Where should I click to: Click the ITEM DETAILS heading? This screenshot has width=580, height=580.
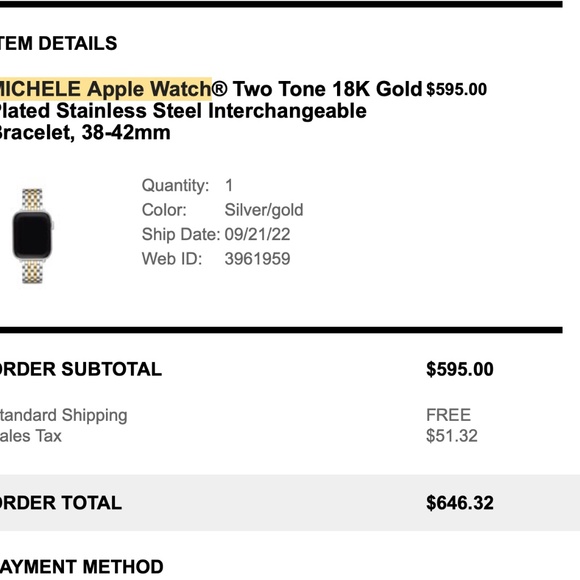pos(58,43)
